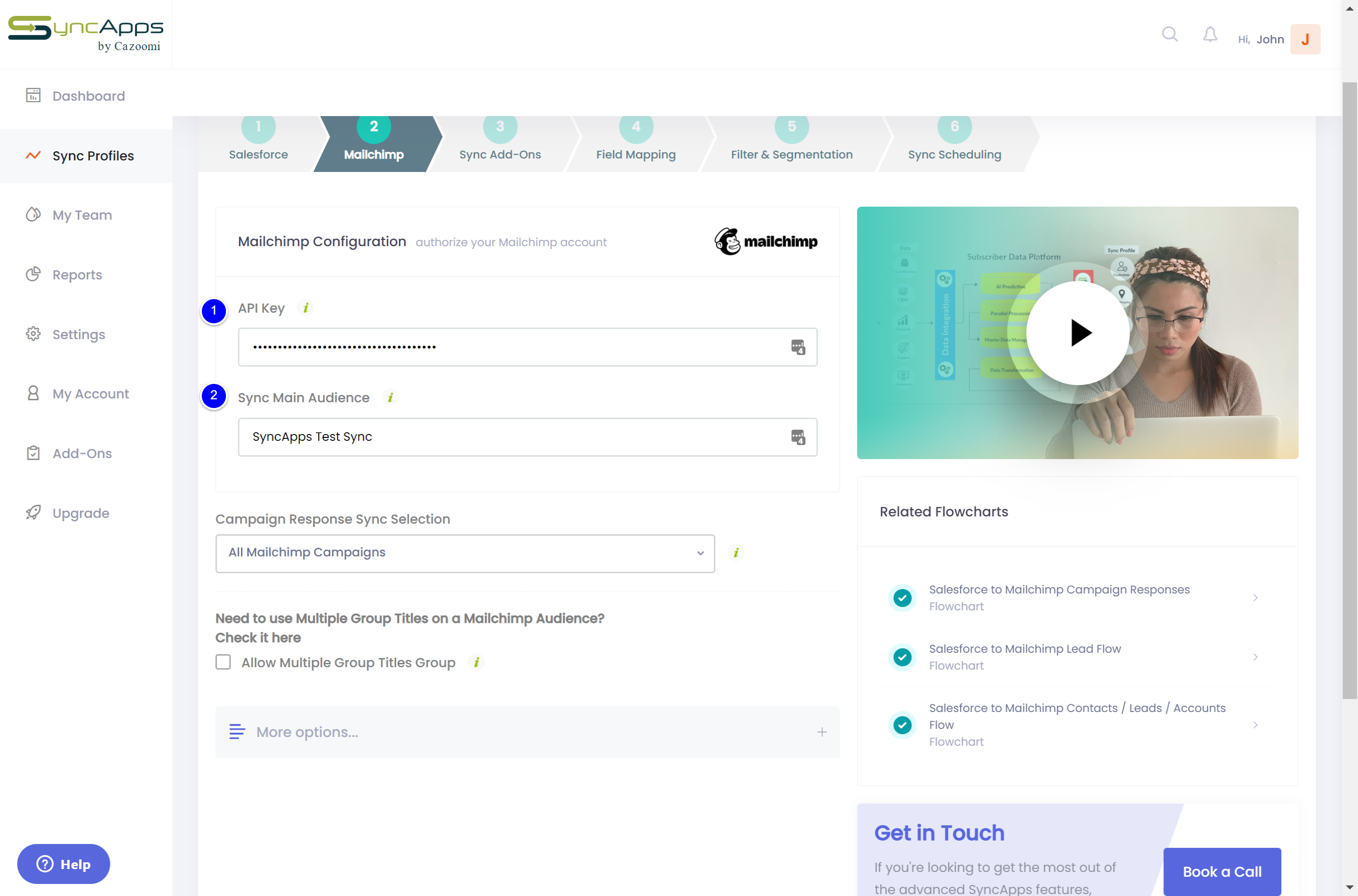1358x896 pixels.
Task: Click the Mailchimp logo
Action: tap(765, 242)
